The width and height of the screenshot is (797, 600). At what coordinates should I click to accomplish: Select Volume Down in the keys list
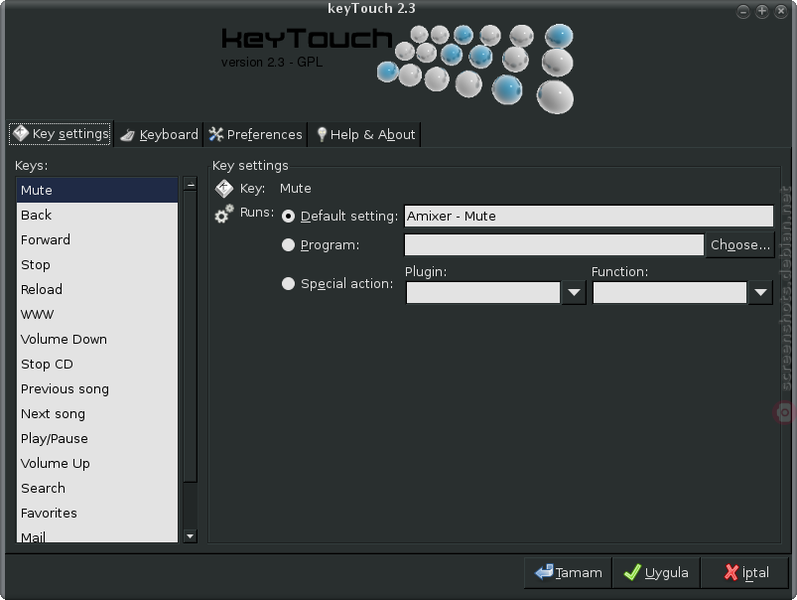[x=97, y=339]
